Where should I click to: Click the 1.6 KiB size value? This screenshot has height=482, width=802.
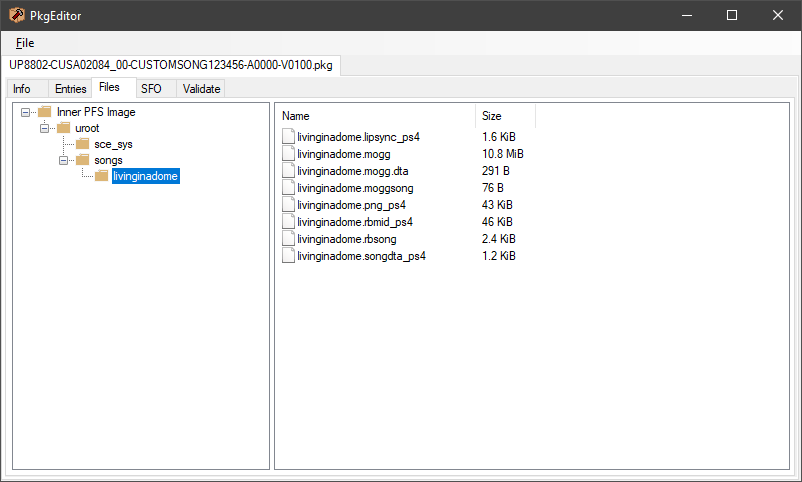(499, 137)
